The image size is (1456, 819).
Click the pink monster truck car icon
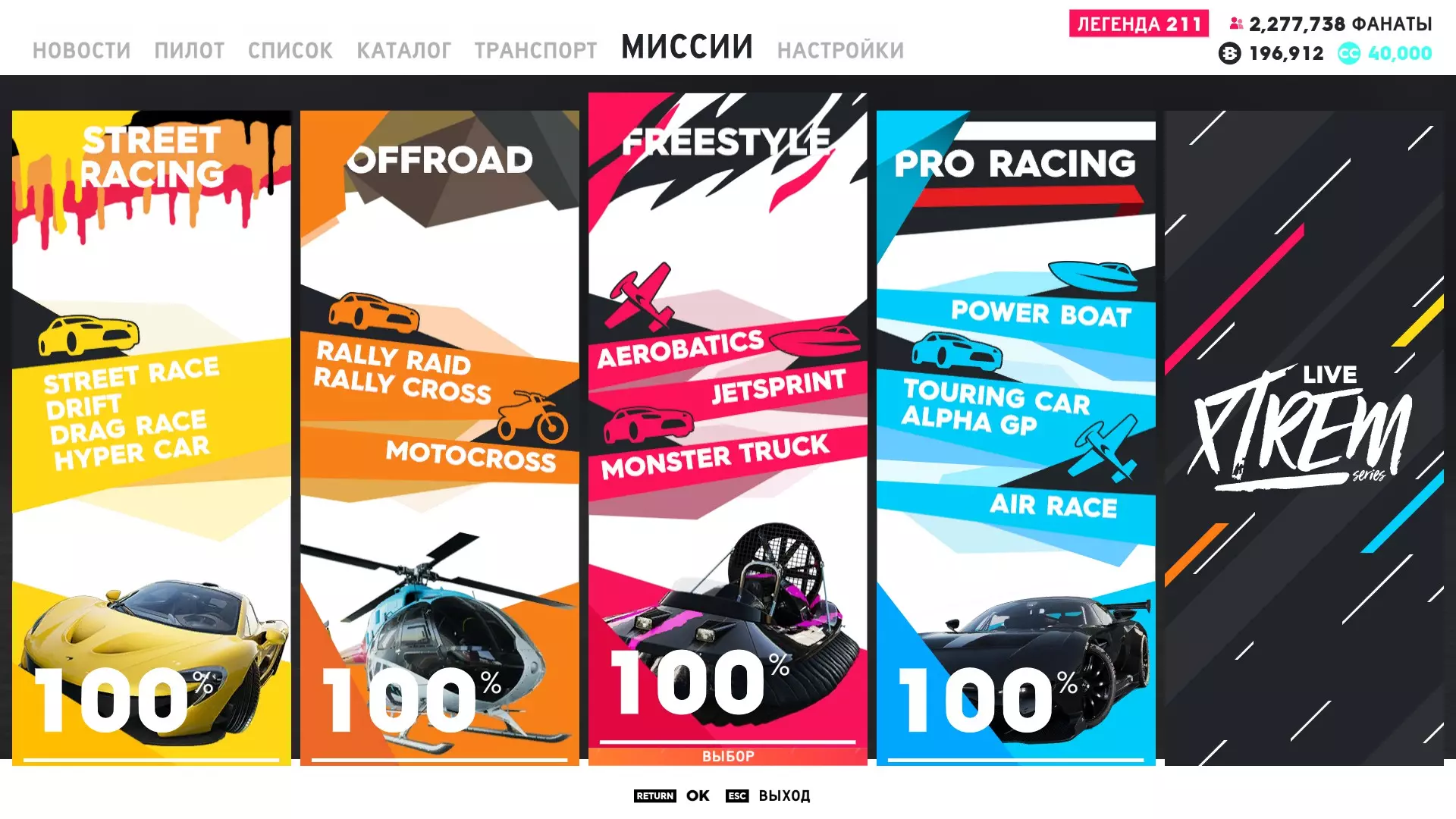(x=648, y=425)
